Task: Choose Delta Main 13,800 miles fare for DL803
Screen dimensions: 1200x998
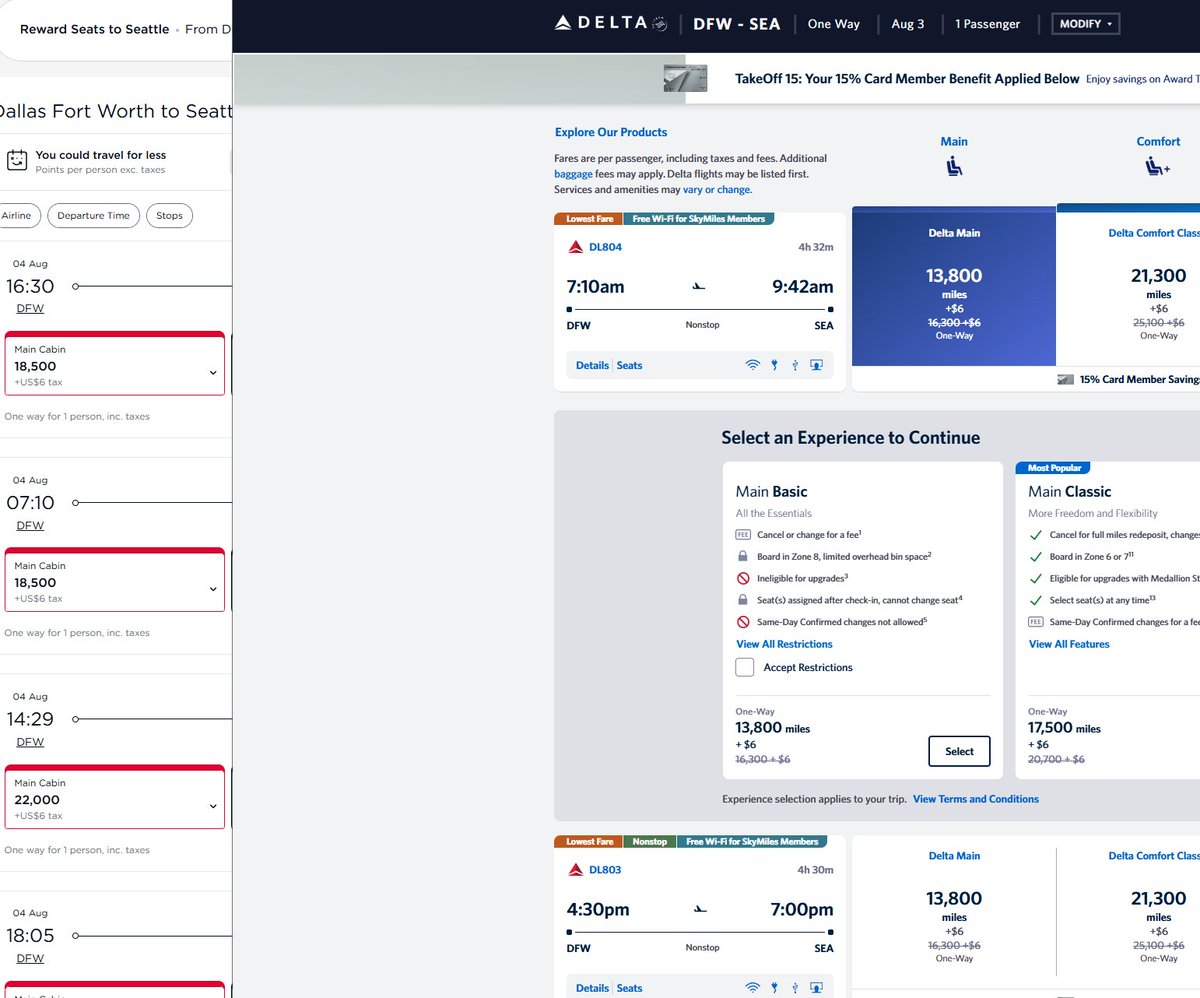Action: (954, 906)
